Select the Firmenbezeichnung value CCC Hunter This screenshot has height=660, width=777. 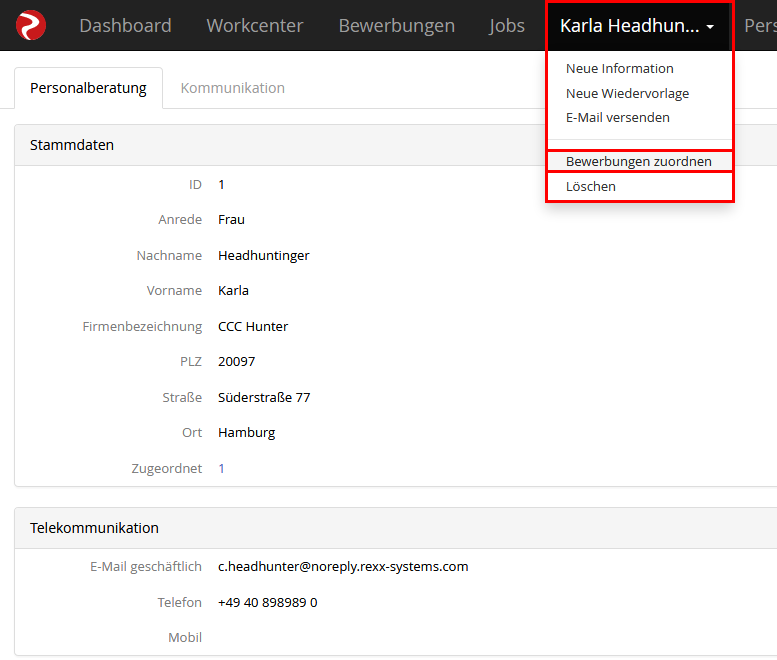point(253,327)
